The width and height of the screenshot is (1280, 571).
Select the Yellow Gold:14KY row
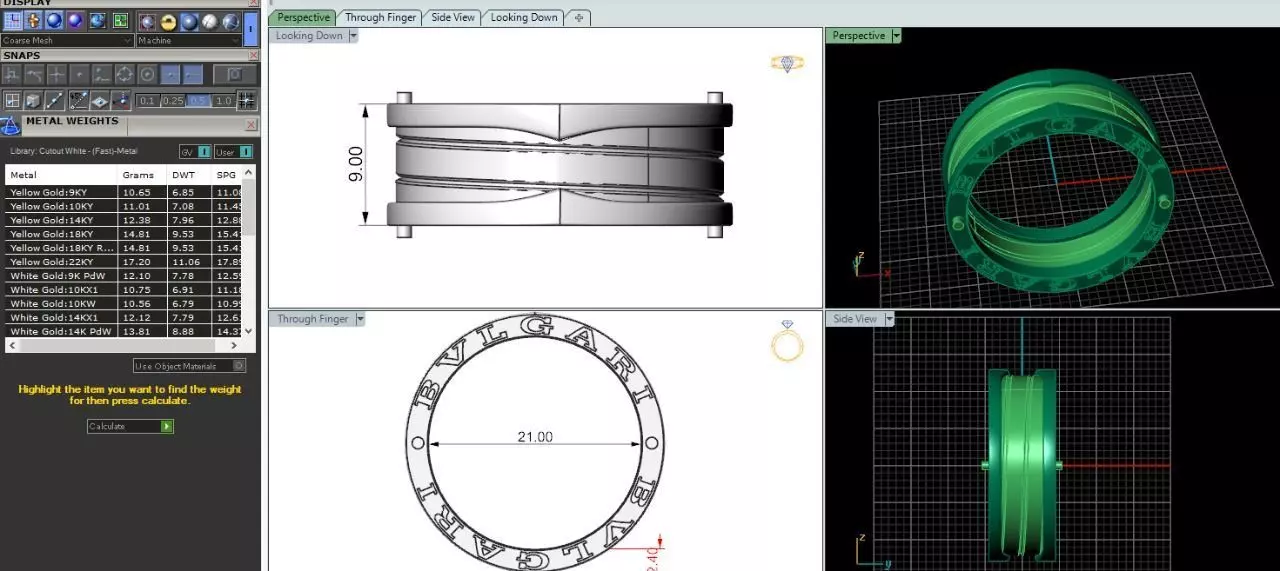coord(124,219)
